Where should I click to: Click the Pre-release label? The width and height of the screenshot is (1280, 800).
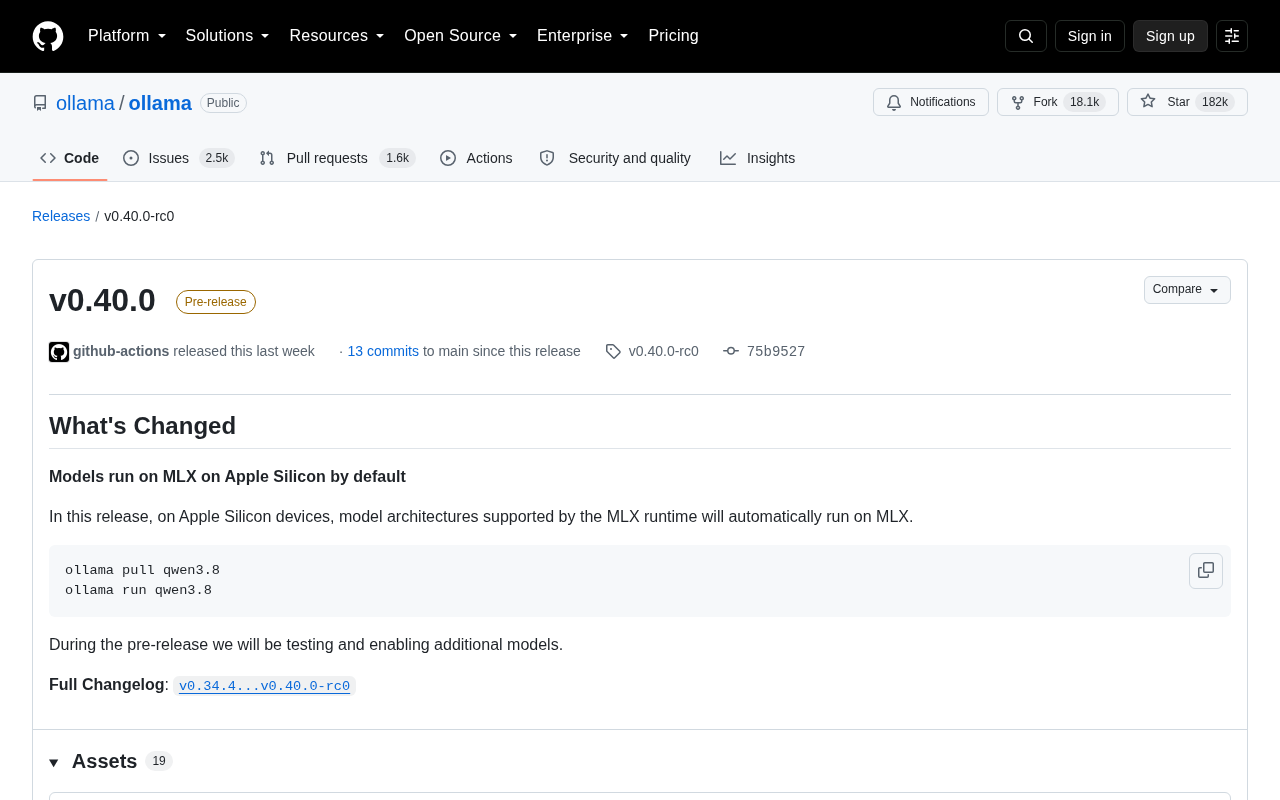coord(216,302)
